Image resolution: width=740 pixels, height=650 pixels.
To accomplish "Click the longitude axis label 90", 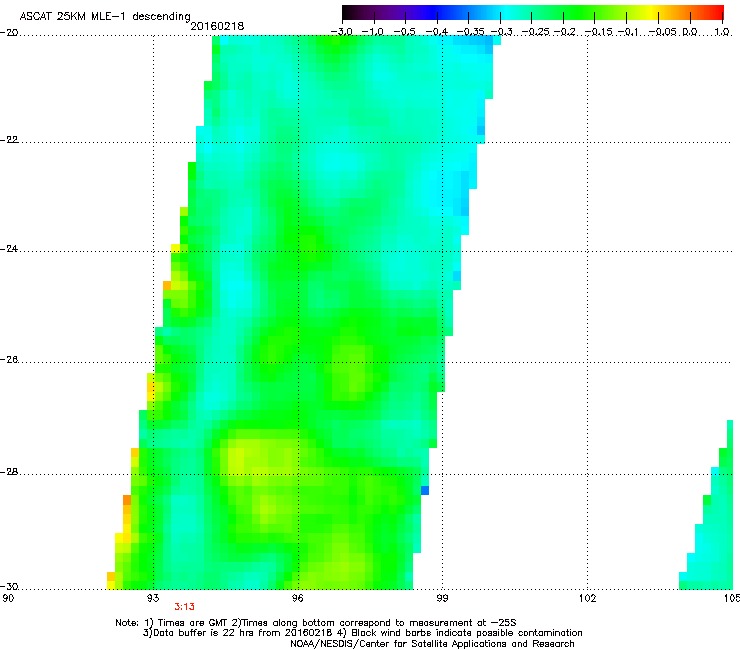I will pyautogui.click(x=8, y=598).
